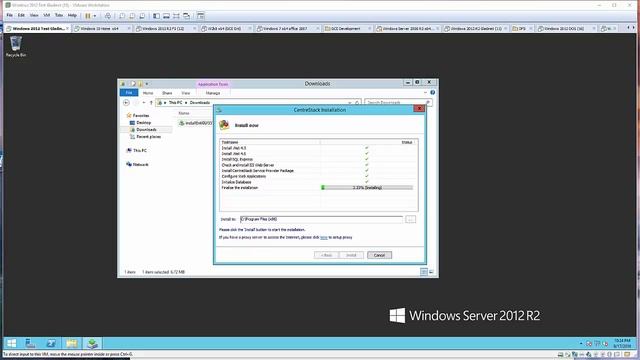Open PowerShell from the taskbar
Viewport: 640px width, 360px height.
point(51,343)
